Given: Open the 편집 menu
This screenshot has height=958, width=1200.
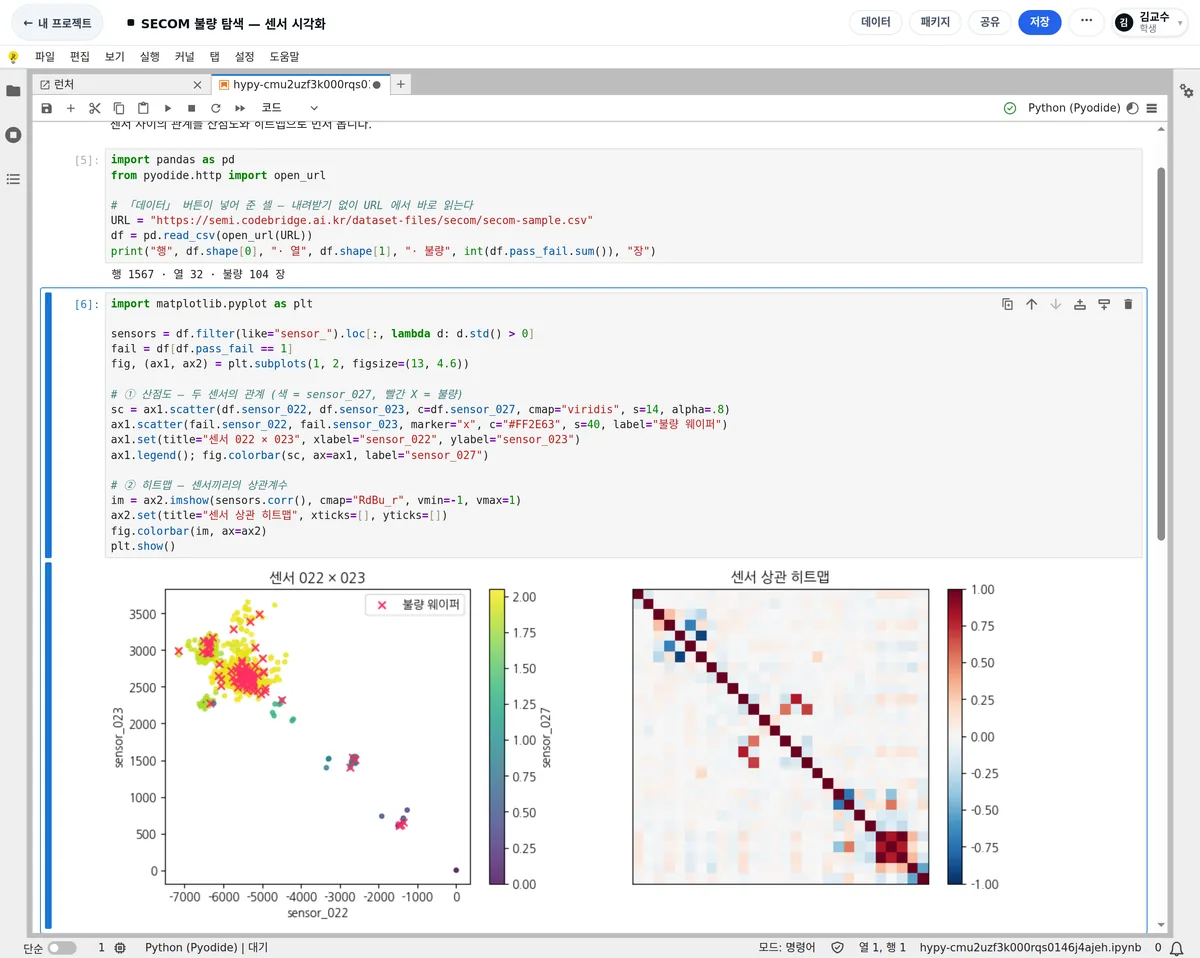Looking at the screenshot, I should click(x=80, y=57).
